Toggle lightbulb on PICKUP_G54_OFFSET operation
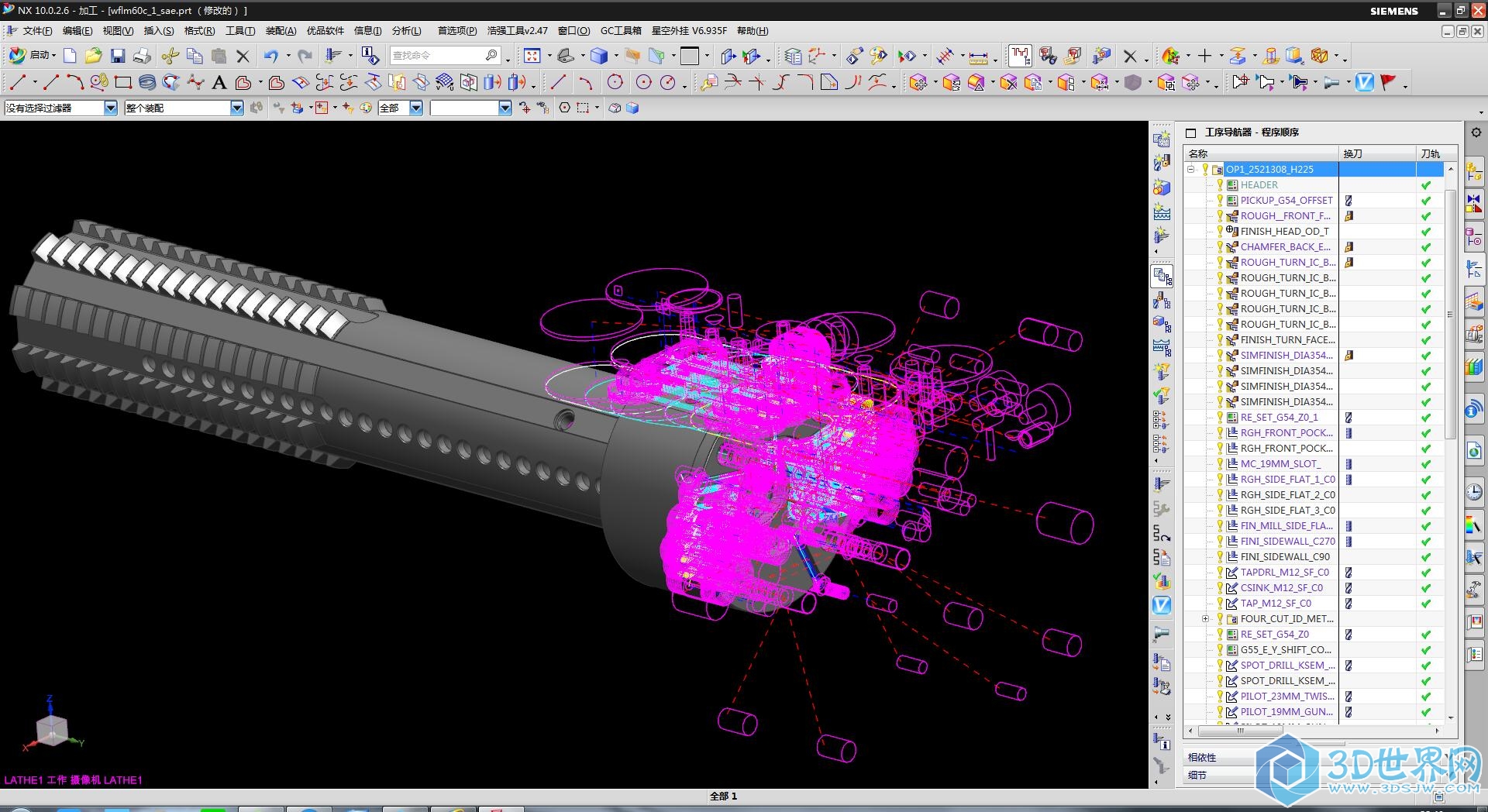The image size is (1488, 812). tap(1220, 200)
